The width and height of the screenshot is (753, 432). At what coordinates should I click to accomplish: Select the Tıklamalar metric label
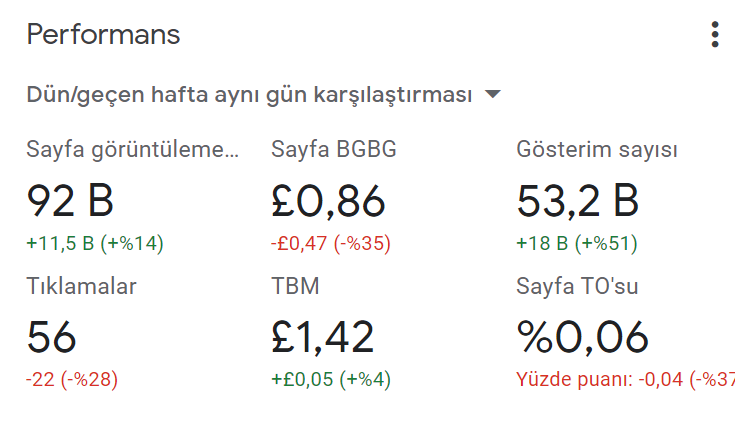82,286
